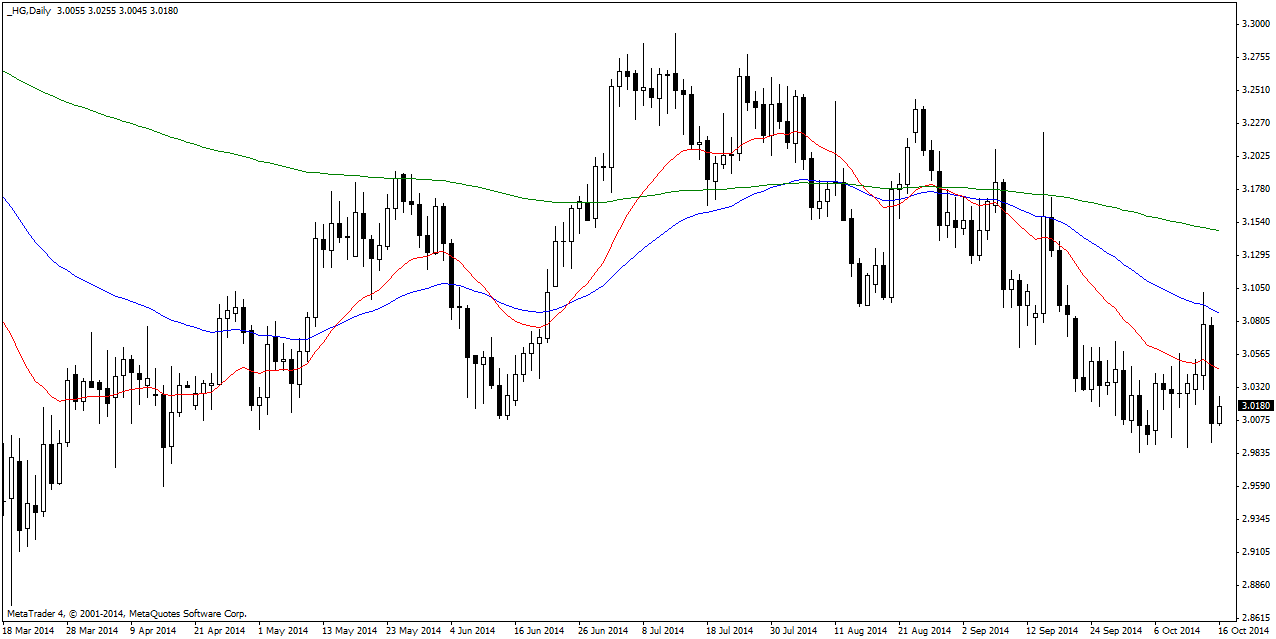The height and width of the screenshot is (639, 1276).
Task: Click the 12 Sep 2014 date label
Action: (1052, 631)
